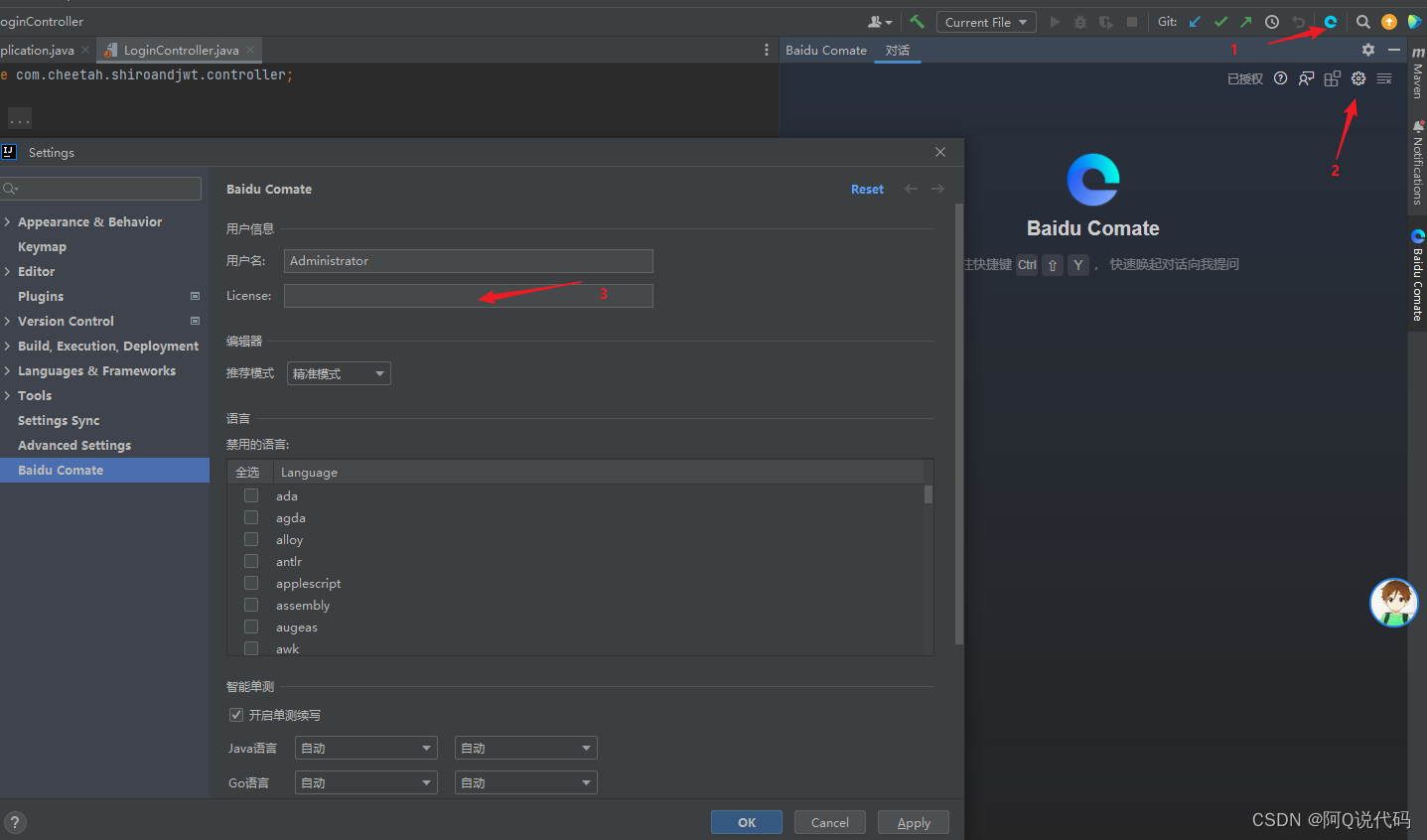Click the floating anime avatar icon
This screenshot has height=840, width=1427.
pos(1393,603)
